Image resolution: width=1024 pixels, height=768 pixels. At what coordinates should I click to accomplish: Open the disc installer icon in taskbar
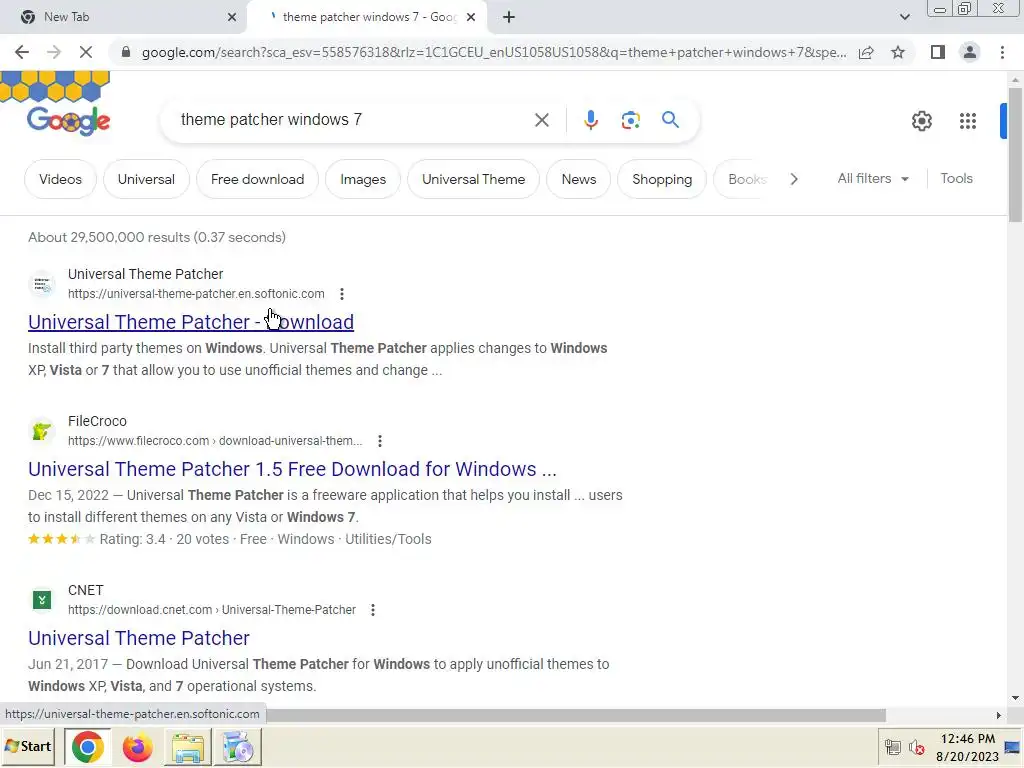pyautogui.click(x=238, y=747)
